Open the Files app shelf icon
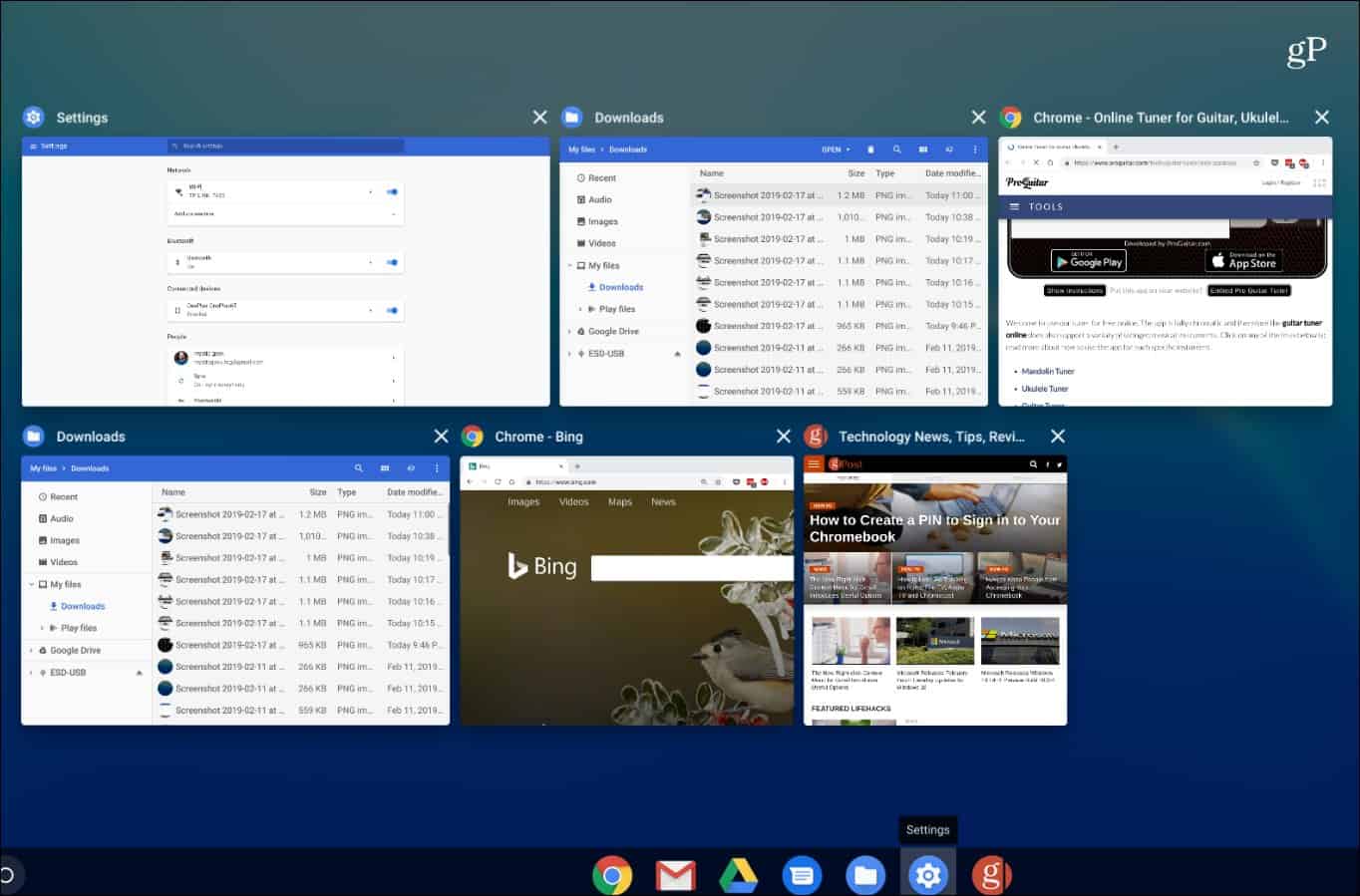The image size is (1360, 896). coord(865,875)
